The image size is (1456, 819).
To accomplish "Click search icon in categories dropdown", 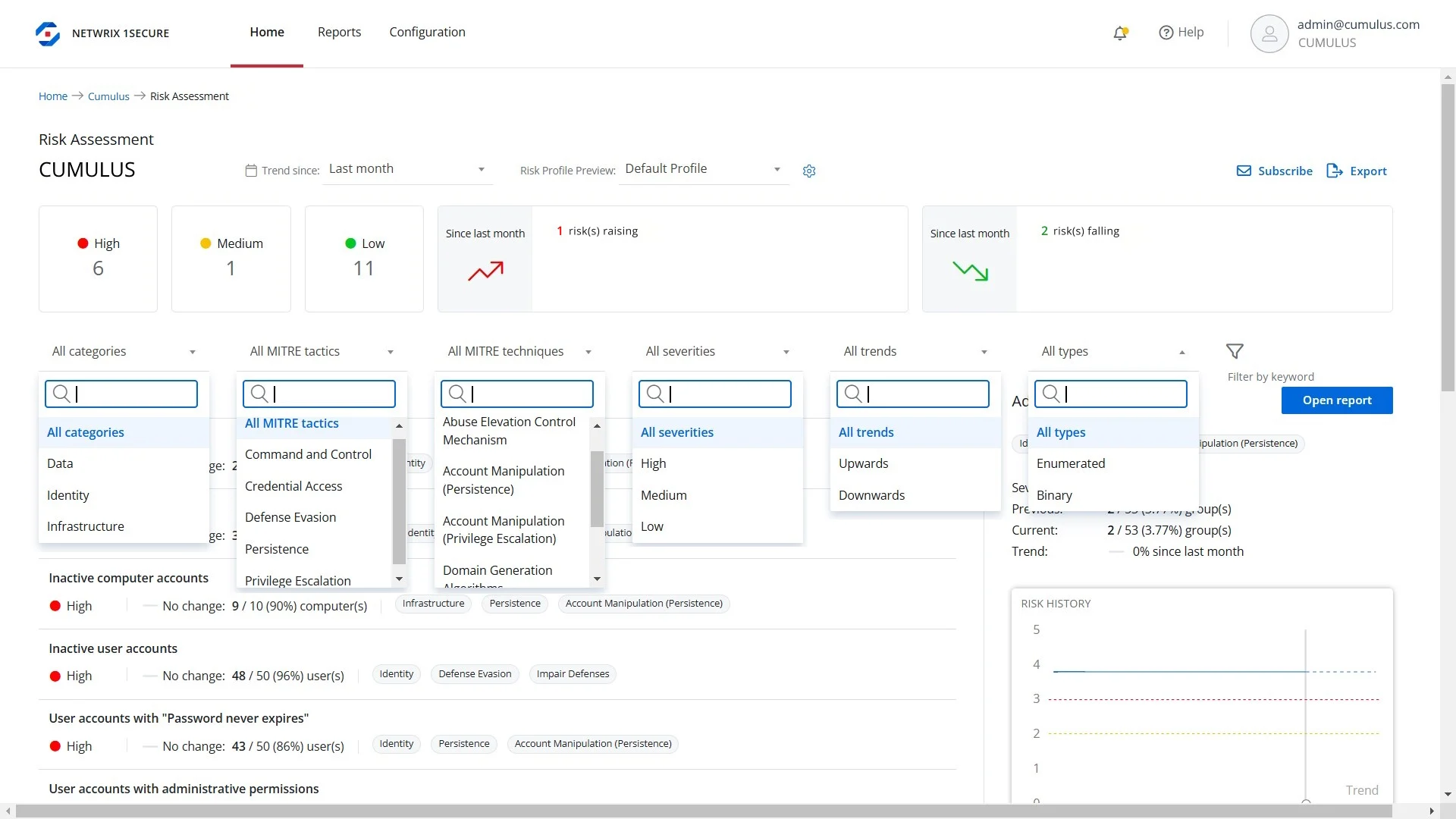I will point(61,394).
